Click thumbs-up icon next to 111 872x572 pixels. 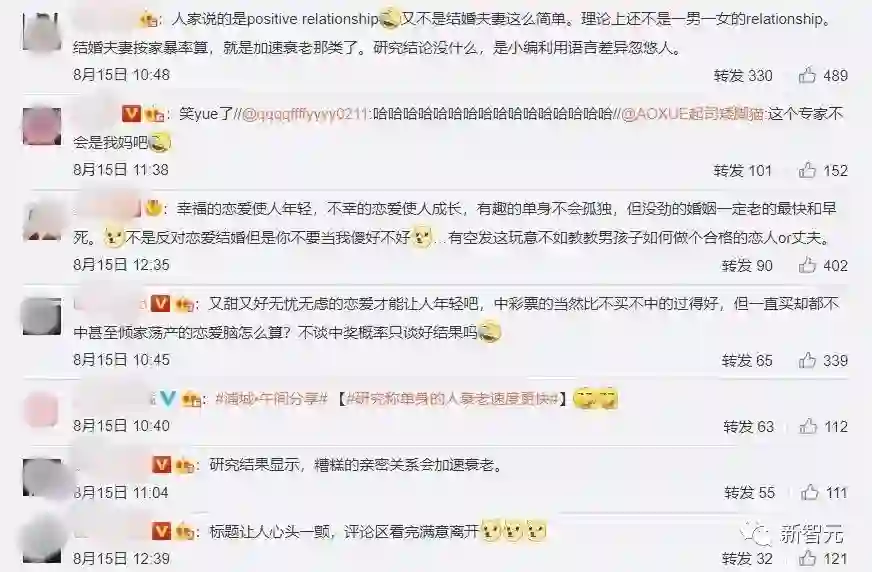point(810,491)
